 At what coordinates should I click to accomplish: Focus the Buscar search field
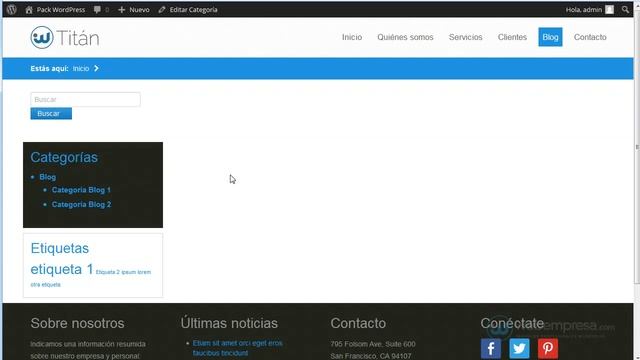(x=85, y=100)
